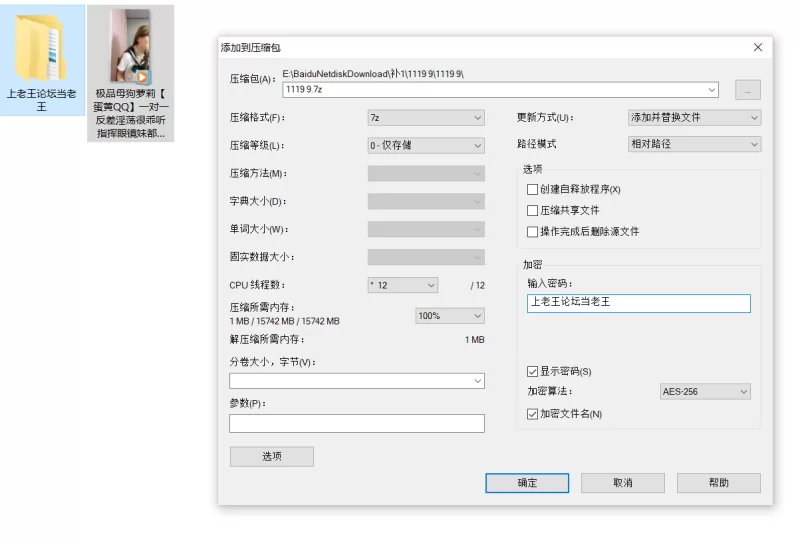The image size is (800, 541).
Task: Select the 上老王论坛当老王 folder icon
Action: pos(41,47)
